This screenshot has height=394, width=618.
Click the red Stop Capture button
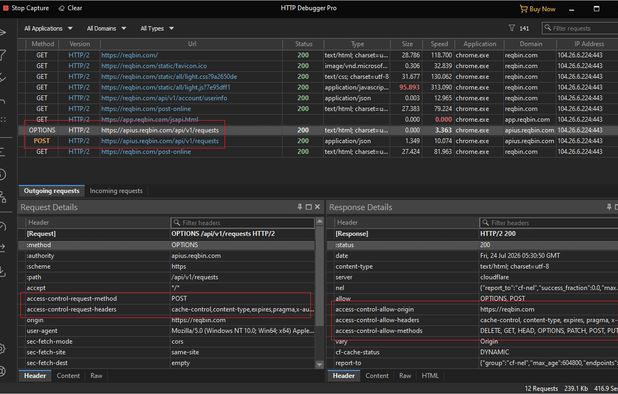pyautogui.click(x=26, y=8)
